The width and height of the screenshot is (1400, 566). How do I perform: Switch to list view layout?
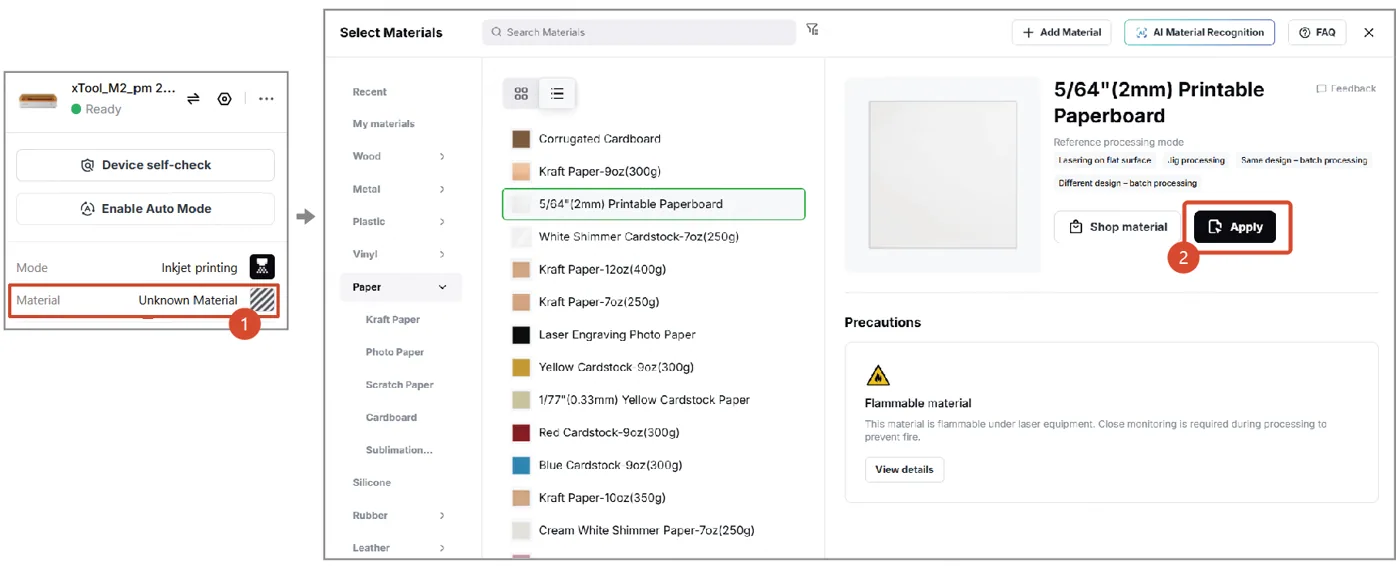pos(557,93)
